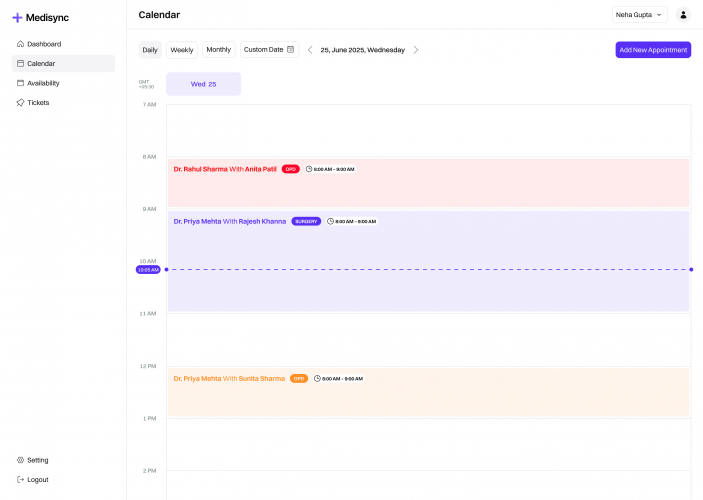The height and width of the screenshot is (500, 703).
Task: Go to previous day with left chevron
Action: (x=310, y=50)
